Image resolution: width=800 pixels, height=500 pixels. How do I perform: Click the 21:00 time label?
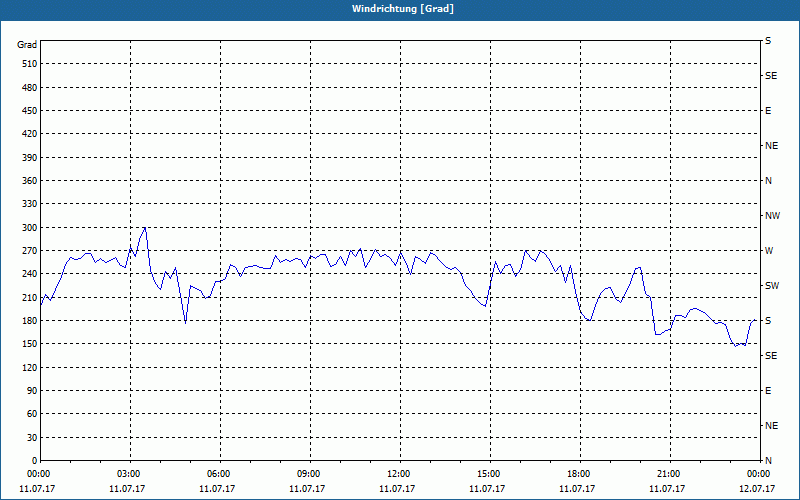tap(670, 473)
